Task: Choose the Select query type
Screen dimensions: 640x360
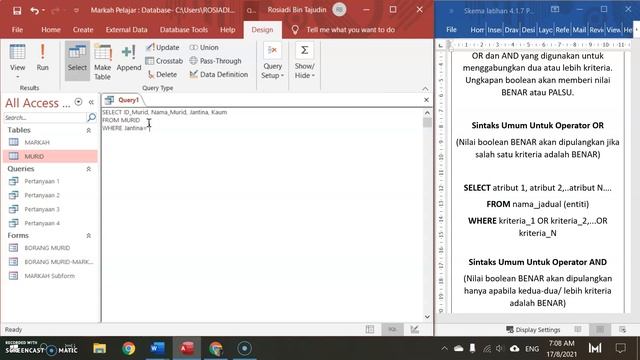Action: (77, 60)
